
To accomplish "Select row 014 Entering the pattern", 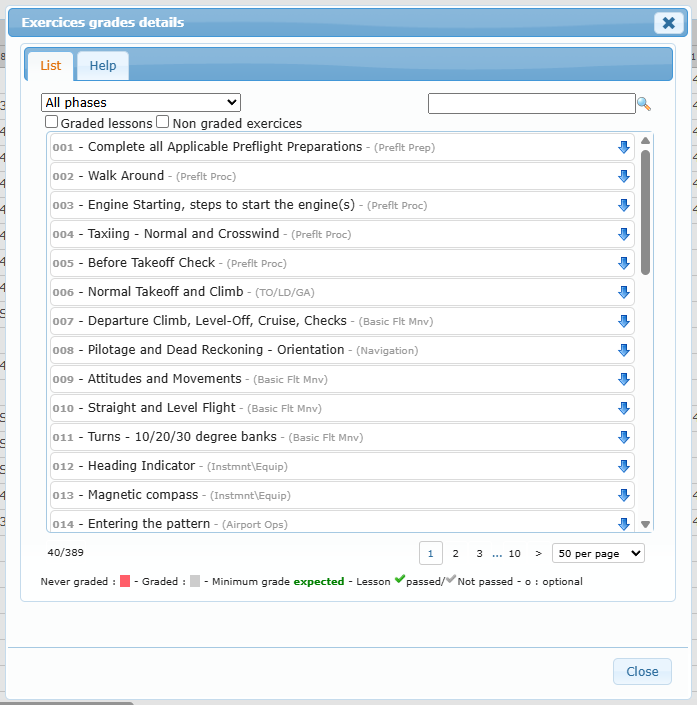I will (342, 522).
